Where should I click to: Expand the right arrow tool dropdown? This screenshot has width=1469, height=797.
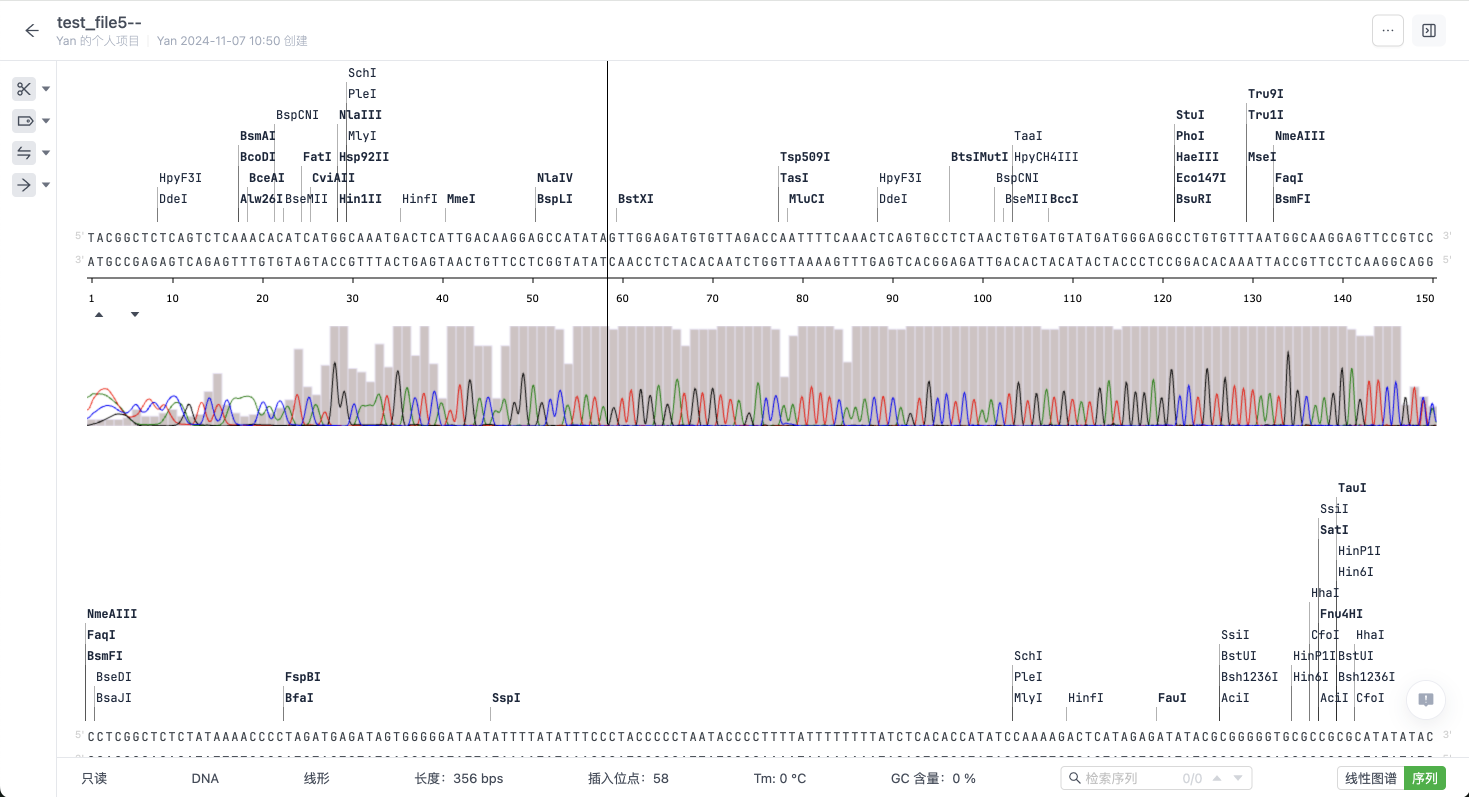point(46,186)
